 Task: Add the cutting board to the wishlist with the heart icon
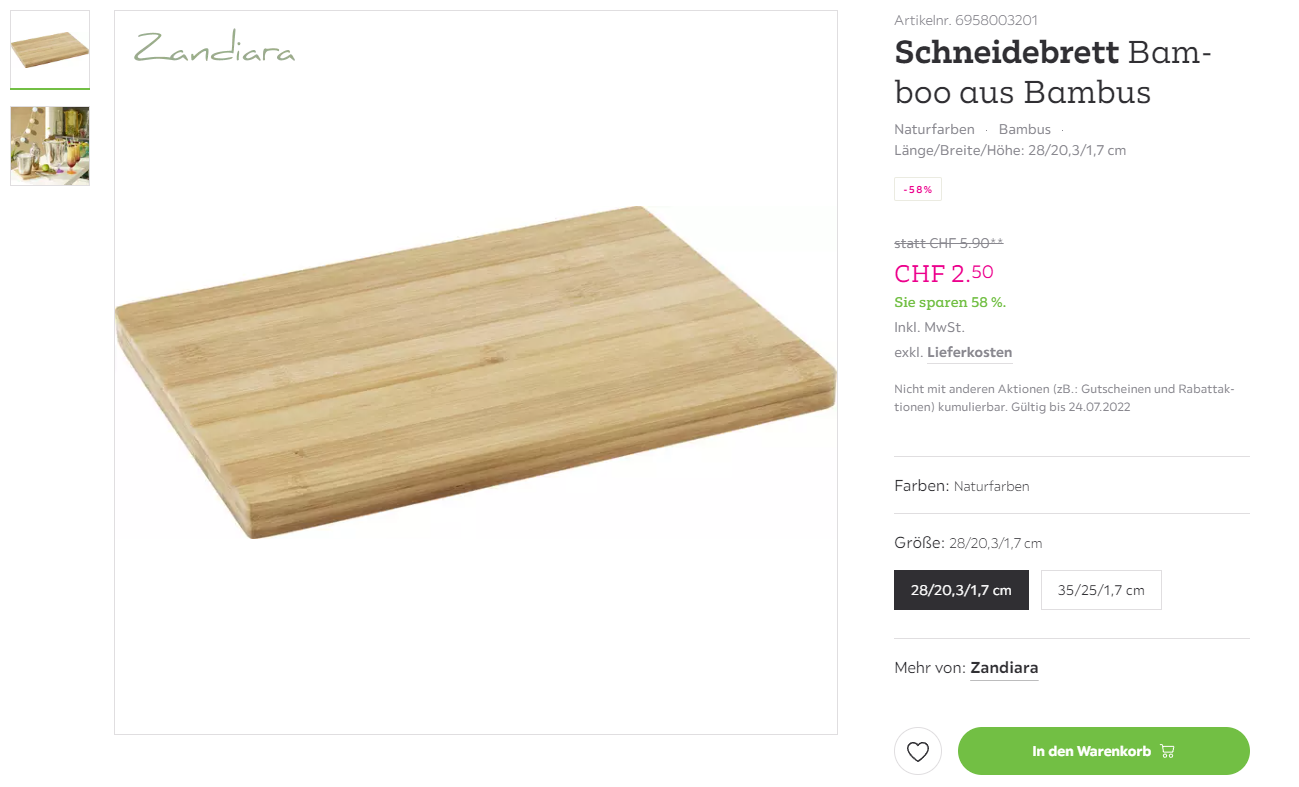click(918, 751)
